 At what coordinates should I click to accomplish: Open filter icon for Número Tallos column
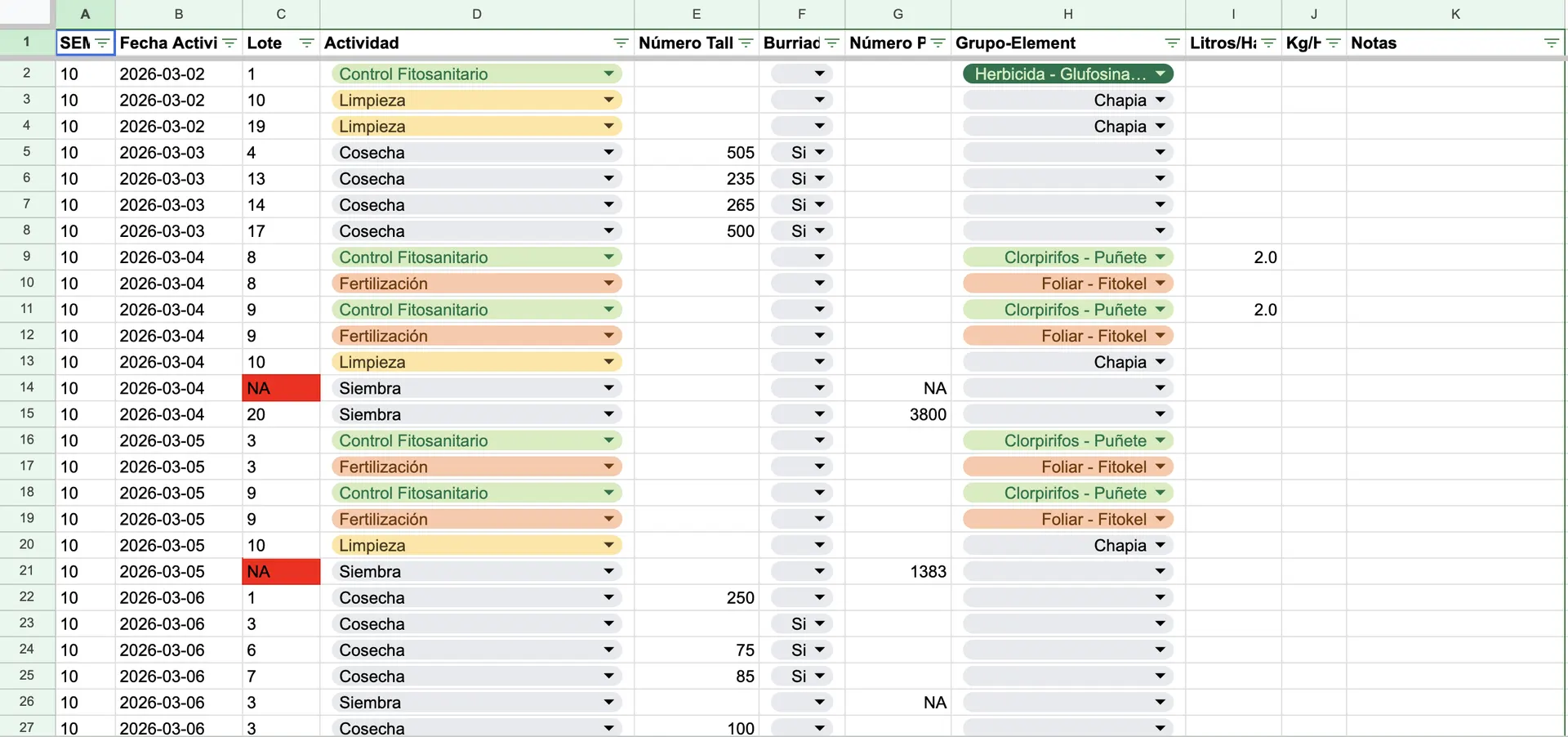pyautogui.click(x=746, y=43)
